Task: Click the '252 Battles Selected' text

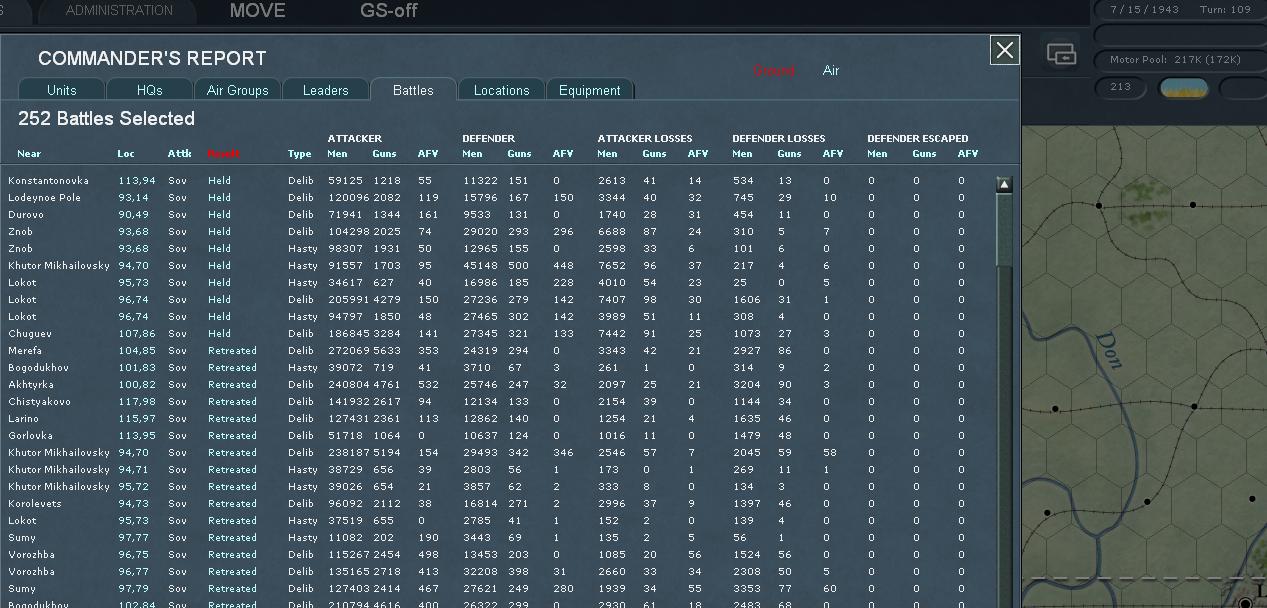Action: click(106, 119)
